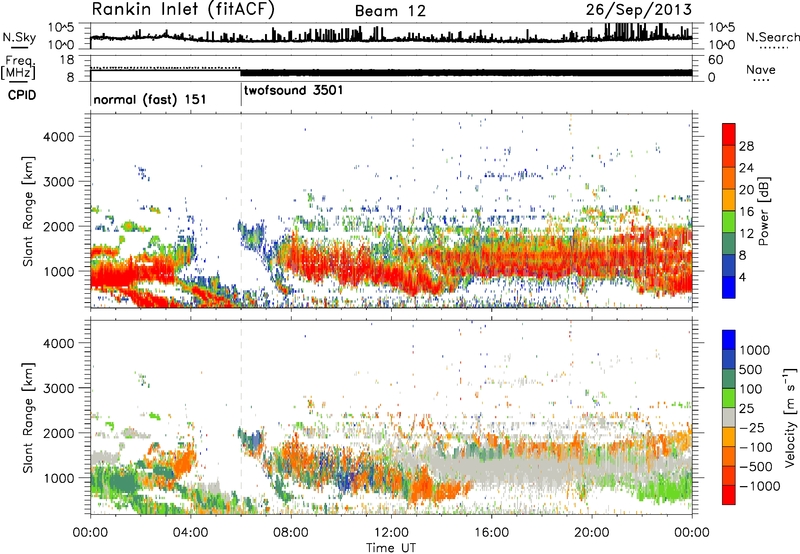The width and height of the screenshot is (800, 554).
Task: Click the "-1000" velocity colorbar label
Action: point(760,486)
